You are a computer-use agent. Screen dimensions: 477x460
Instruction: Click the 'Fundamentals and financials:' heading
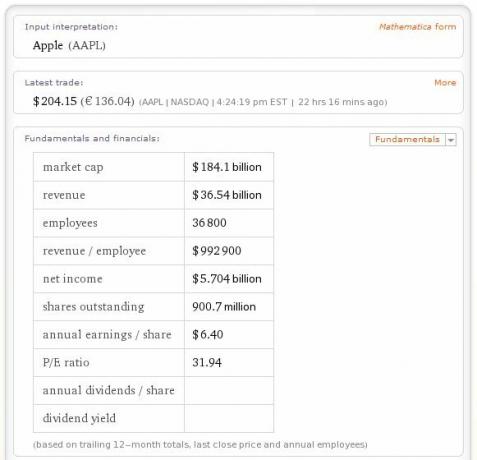(x=92, y=138)
